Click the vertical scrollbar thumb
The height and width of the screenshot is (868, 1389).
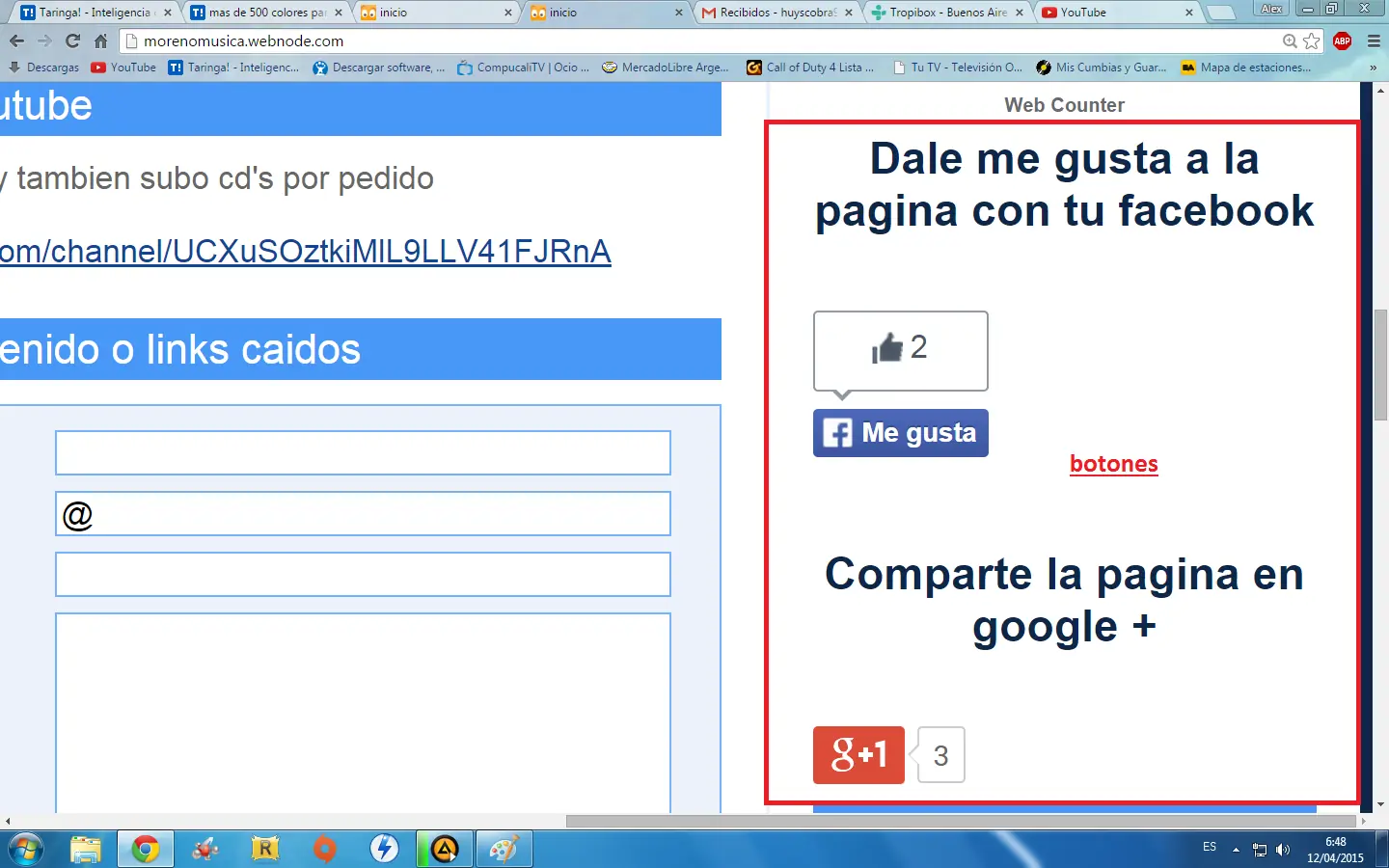[1380, 365]
